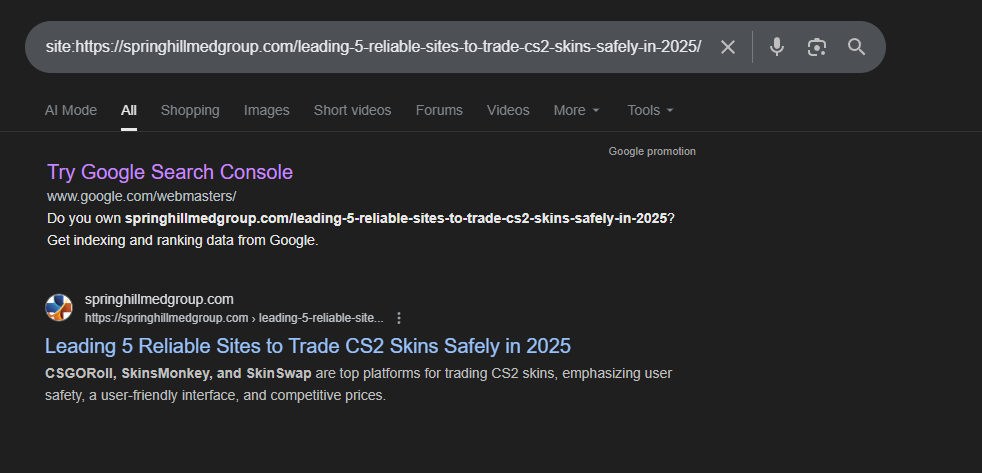Click the springhillmedgroup.com site name
This screenshot has width=982, height=473.
pyautogui.click(x=160, y=299)
